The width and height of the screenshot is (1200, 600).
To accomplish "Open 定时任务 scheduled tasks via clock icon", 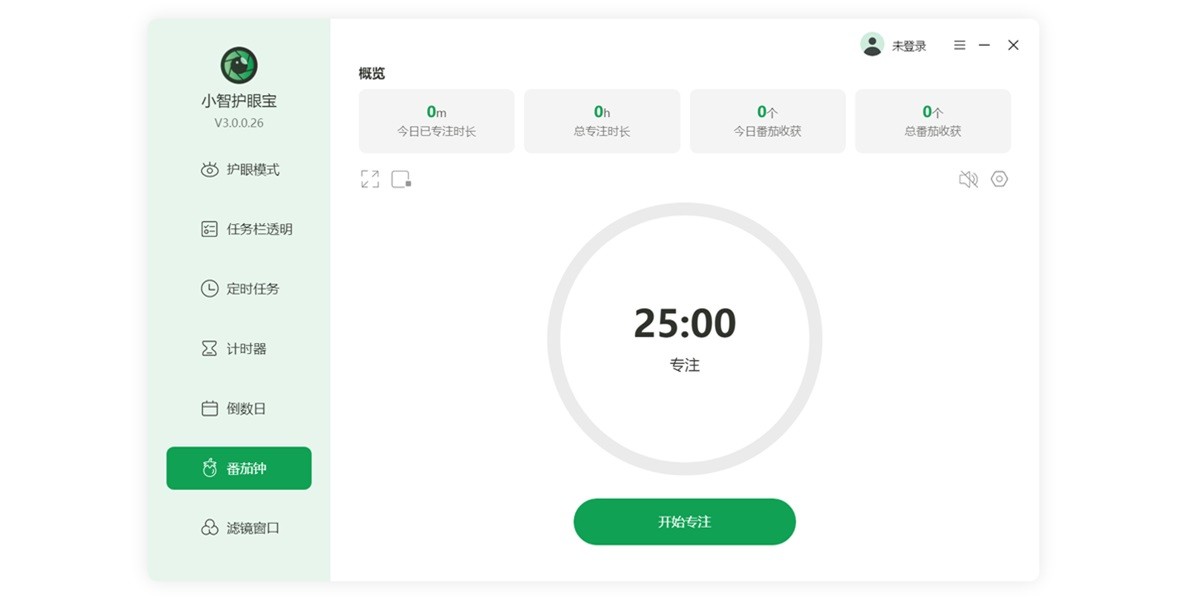I will (x=209, y=288).
